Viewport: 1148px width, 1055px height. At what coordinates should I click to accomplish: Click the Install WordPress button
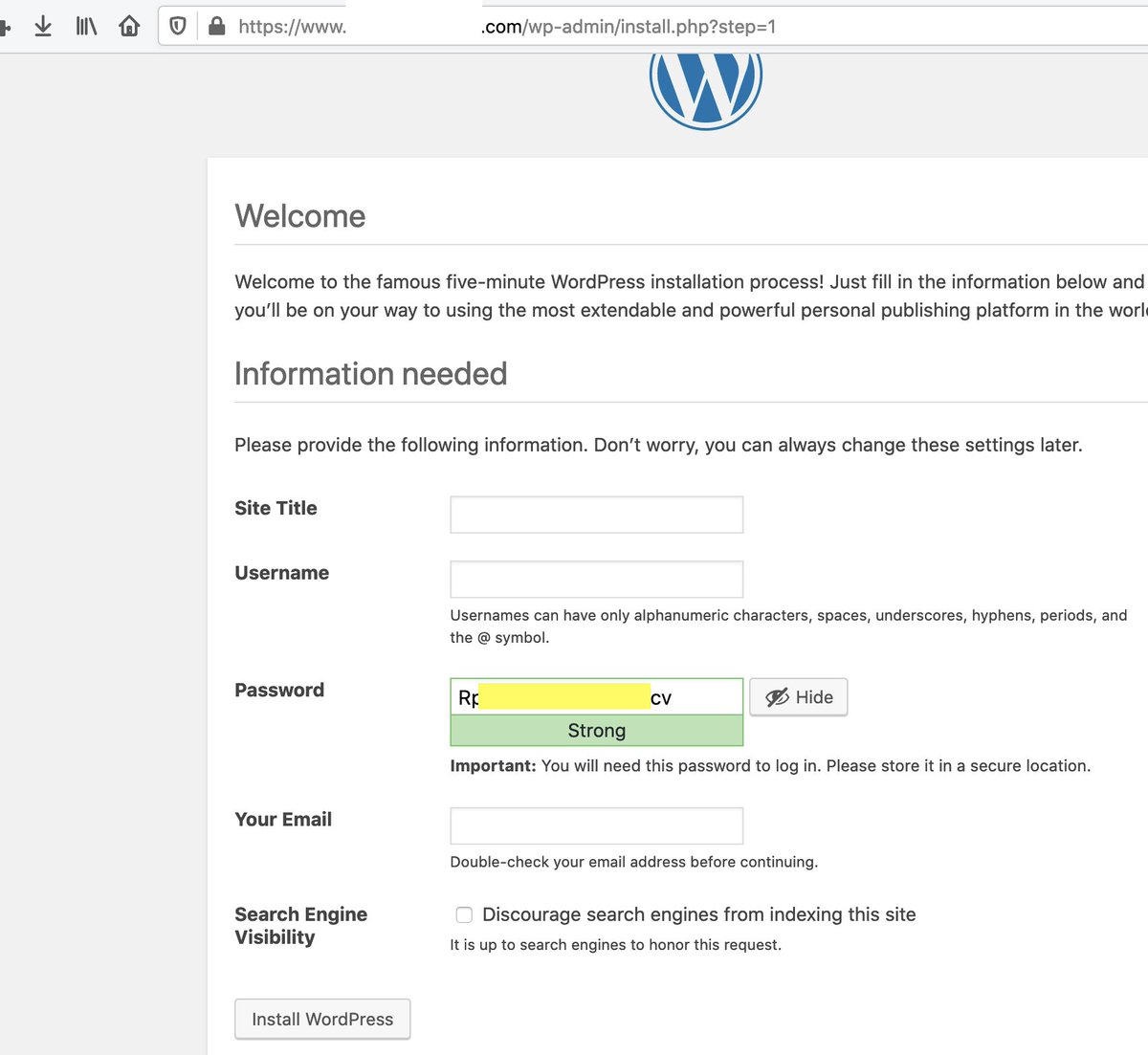[x=322, y=1019]
